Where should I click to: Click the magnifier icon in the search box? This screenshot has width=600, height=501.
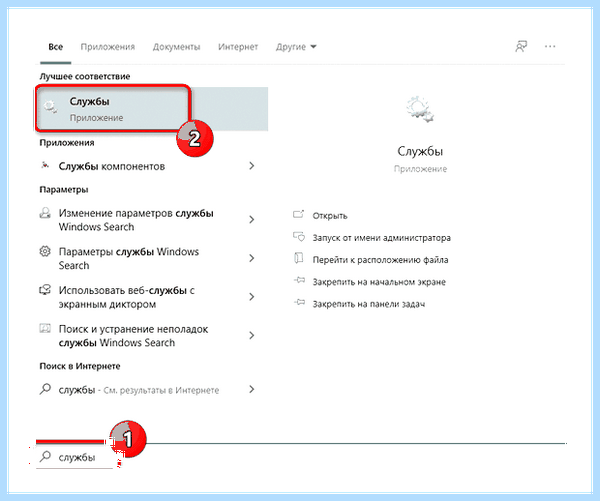[45, 456]
